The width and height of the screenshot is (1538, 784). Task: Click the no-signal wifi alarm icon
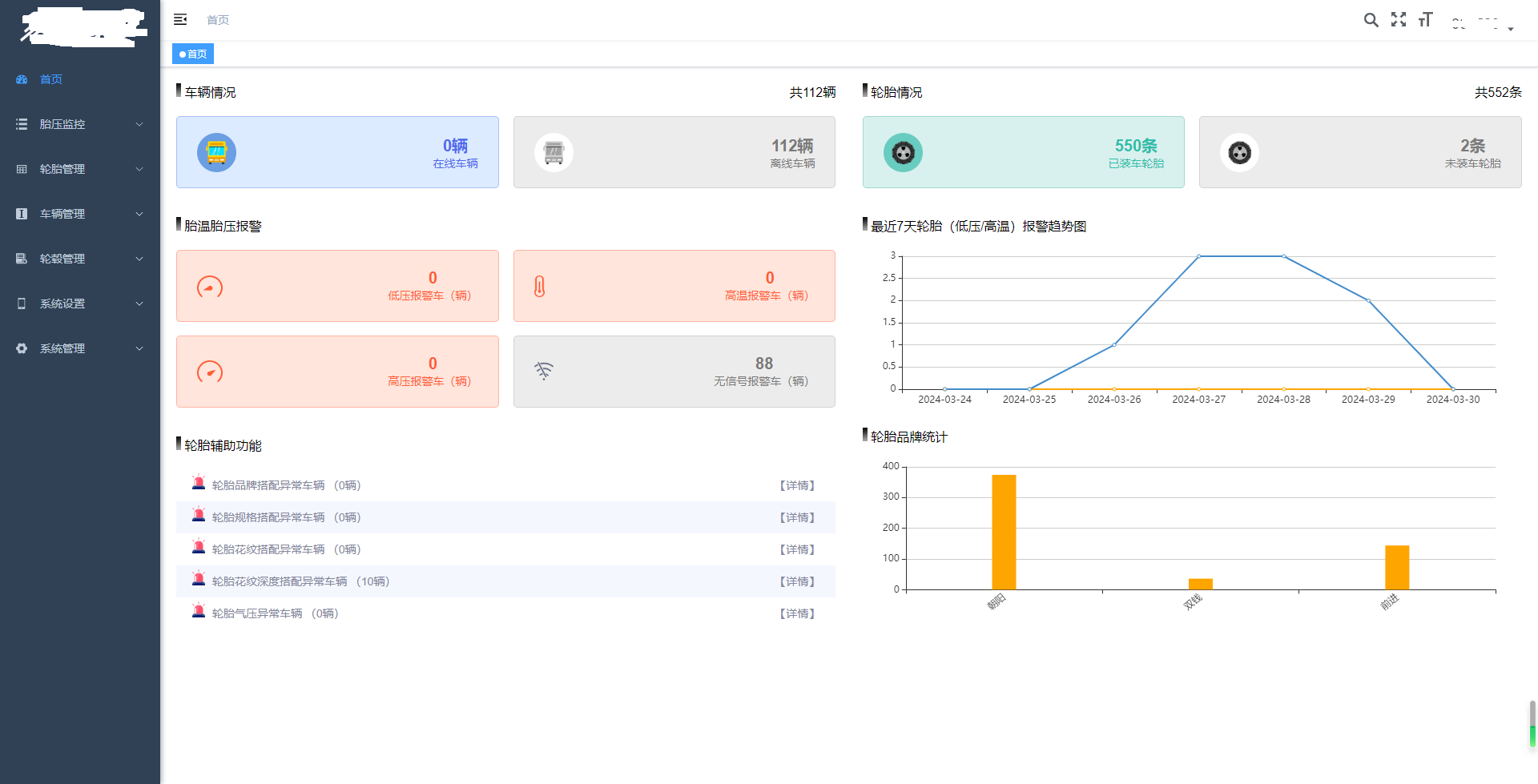[544, 371]
